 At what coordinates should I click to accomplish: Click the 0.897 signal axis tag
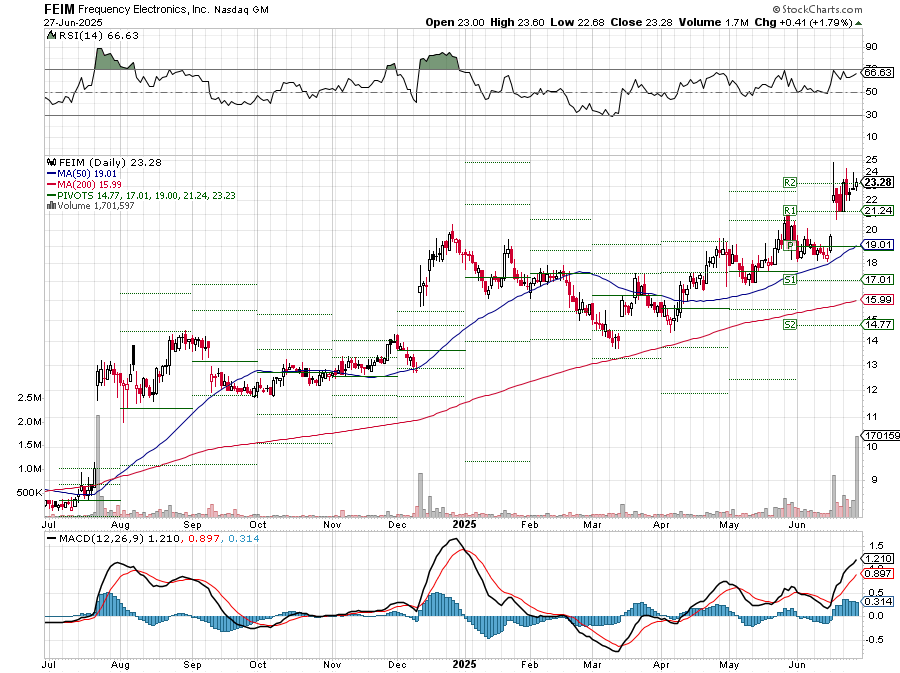pos(878,573)
